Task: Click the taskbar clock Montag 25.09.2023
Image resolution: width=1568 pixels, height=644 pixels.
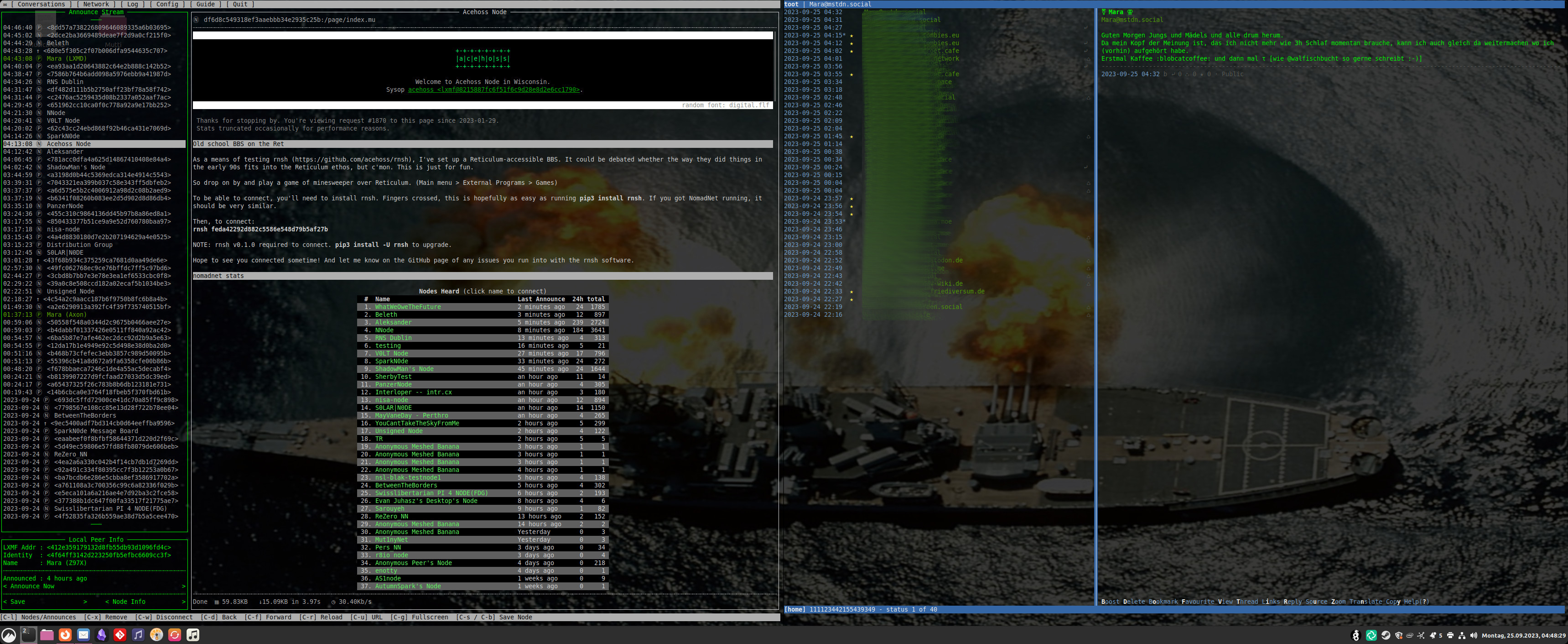Action: 1524,635
